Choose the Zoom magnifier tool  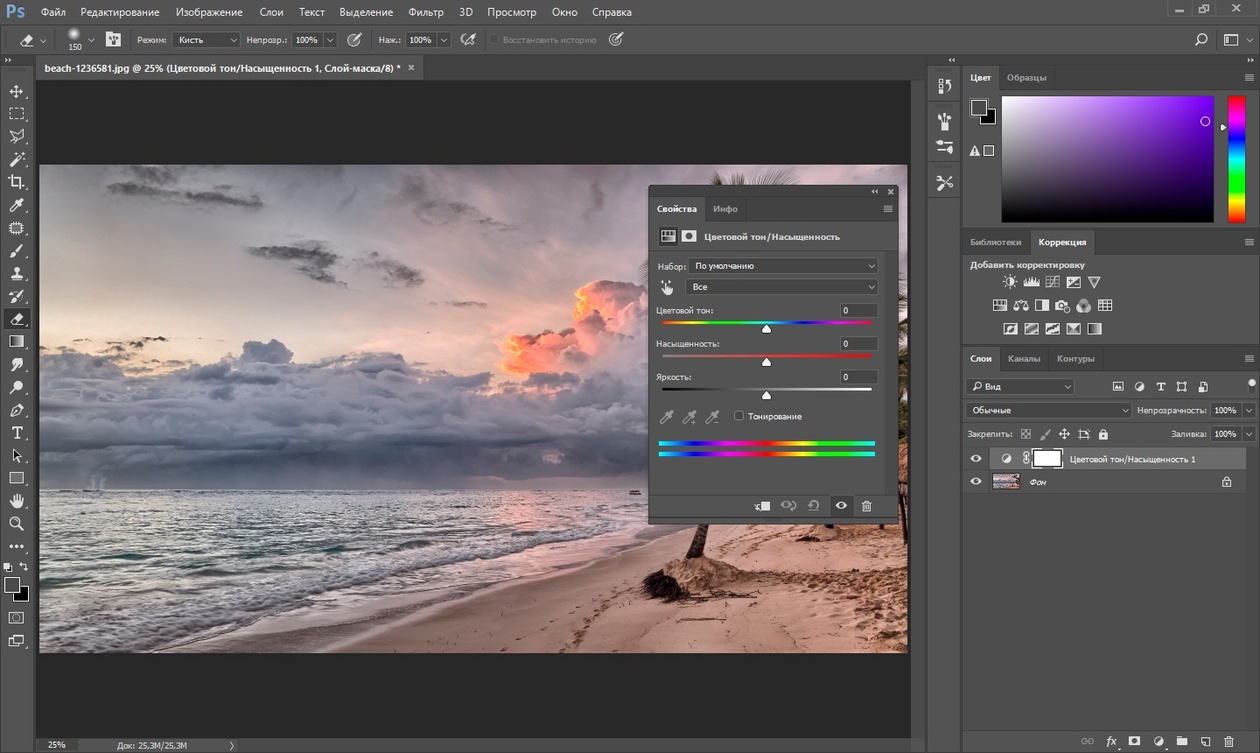17,523
